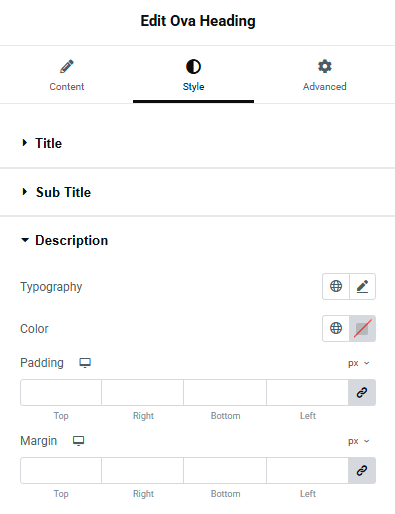395x514 pixels.
Task: Click the half-circle Style icon
Action: pos(193,66)
